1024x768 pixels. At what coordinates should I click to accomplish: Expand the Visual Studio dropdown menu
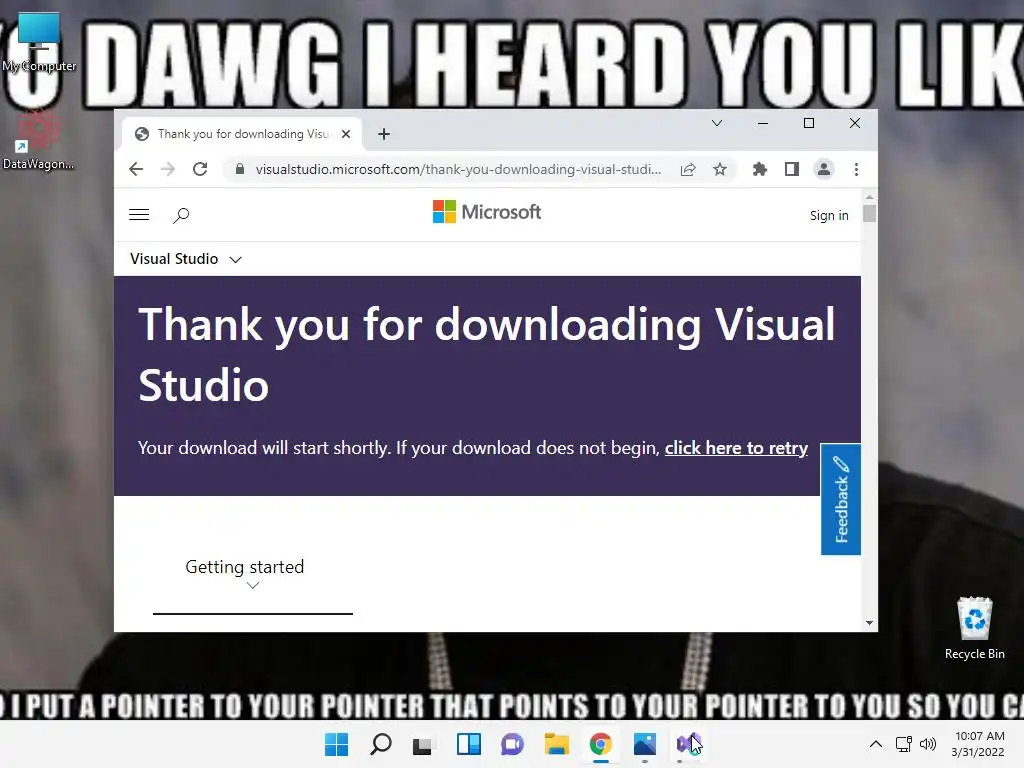pos(186,259)
